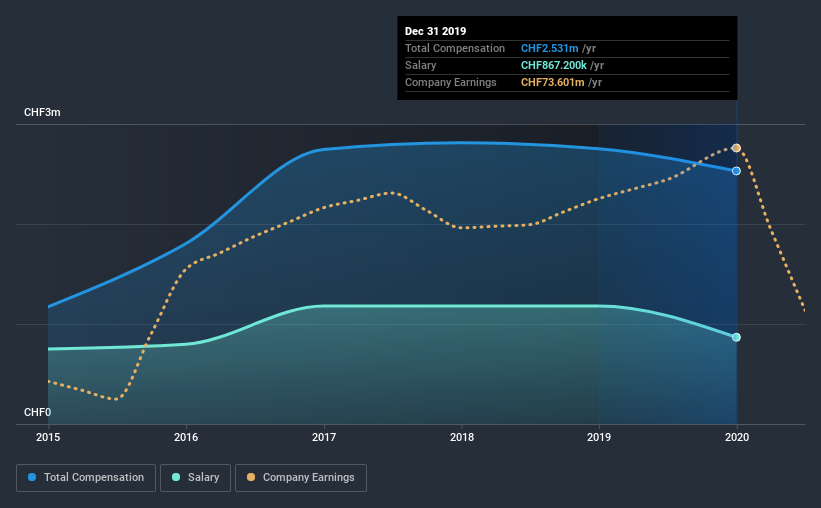The height and width of the screenshot is (508, 821).
Task: Select the 2020 x-axis label
Action: point(737,437)
